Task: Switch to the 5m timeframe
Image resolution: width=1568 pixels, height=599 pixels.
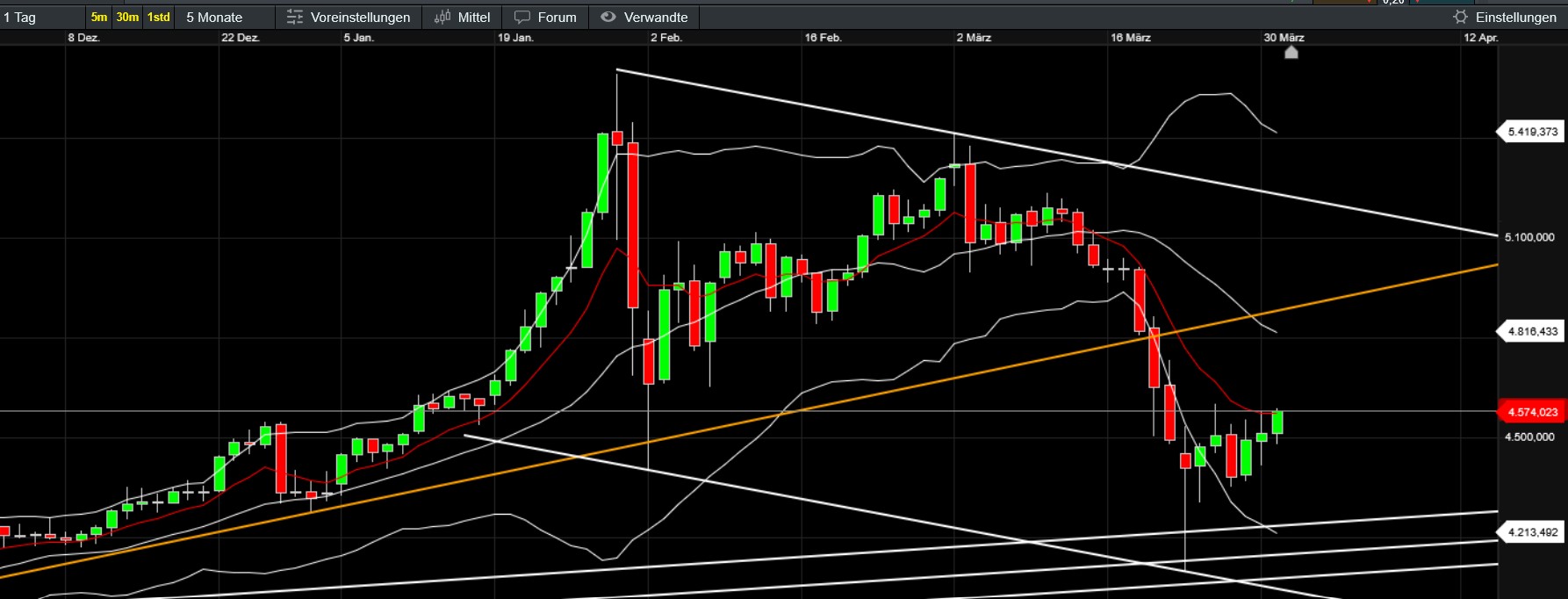Action: tap(99, 18)
